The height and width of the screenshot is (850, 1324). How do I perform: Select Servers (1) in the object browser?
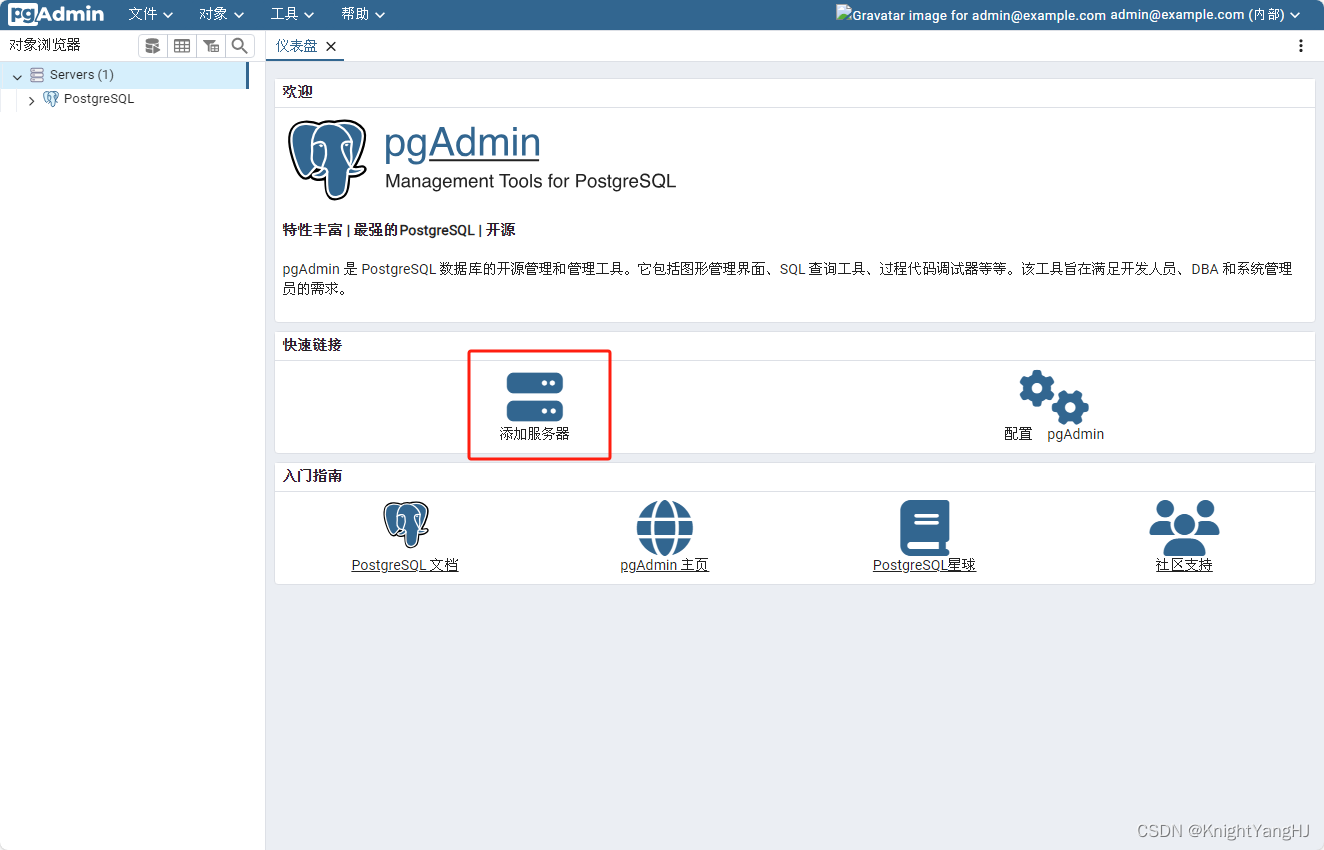coord(82,75)
